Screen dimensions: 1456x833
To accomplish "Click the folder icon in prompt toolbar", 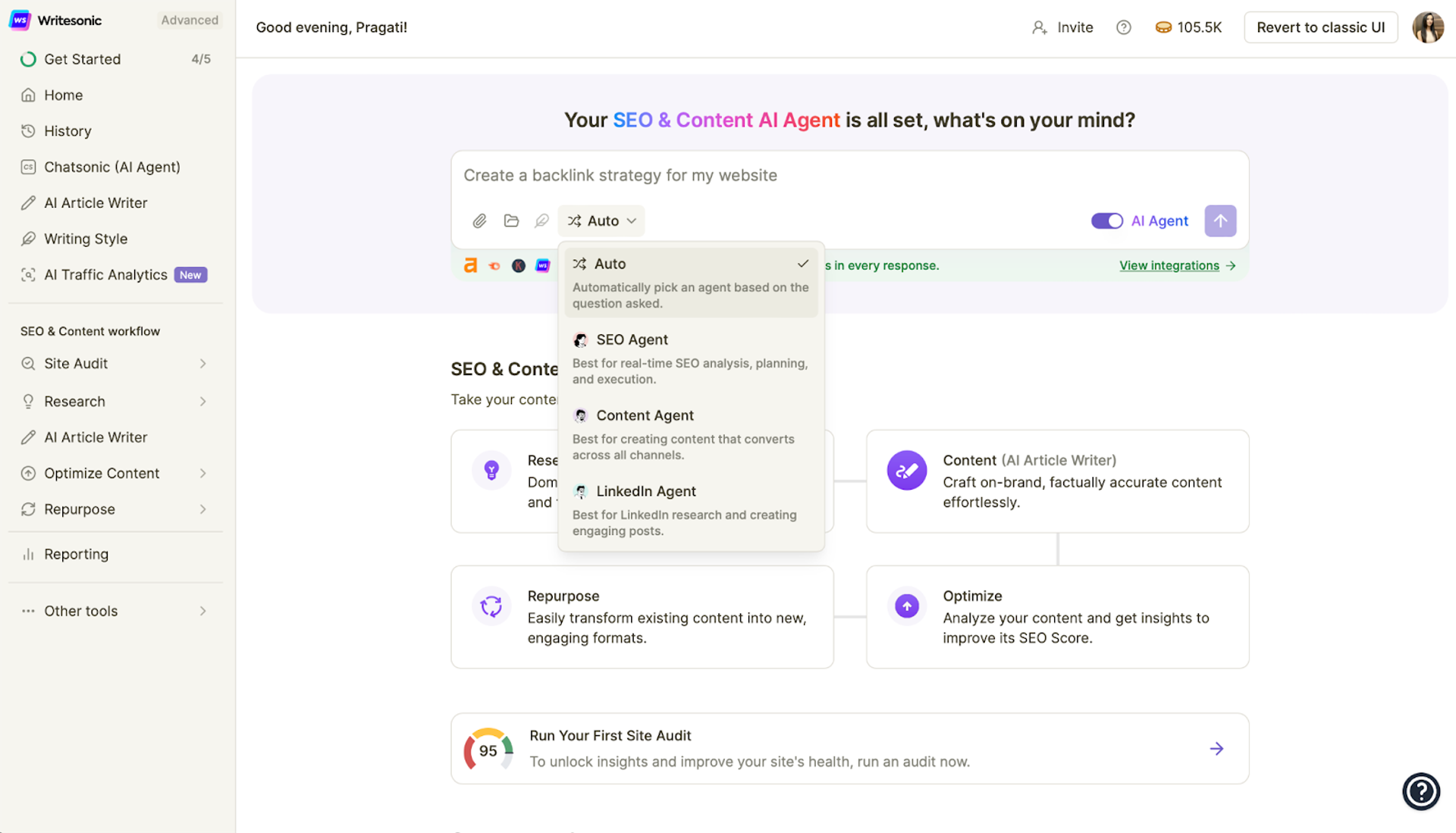I will point(511,221).
